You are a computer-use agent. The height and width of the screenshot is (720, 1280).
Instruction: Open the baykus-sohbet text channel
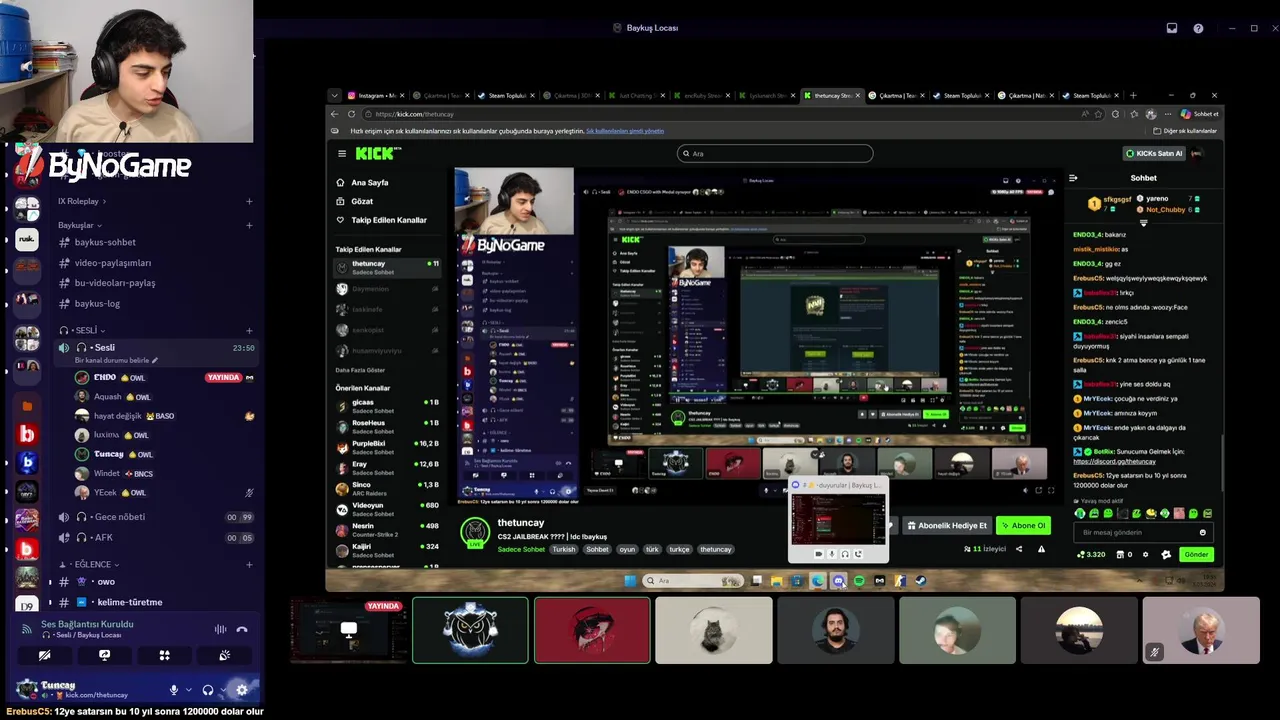click(x=156, y=242)
